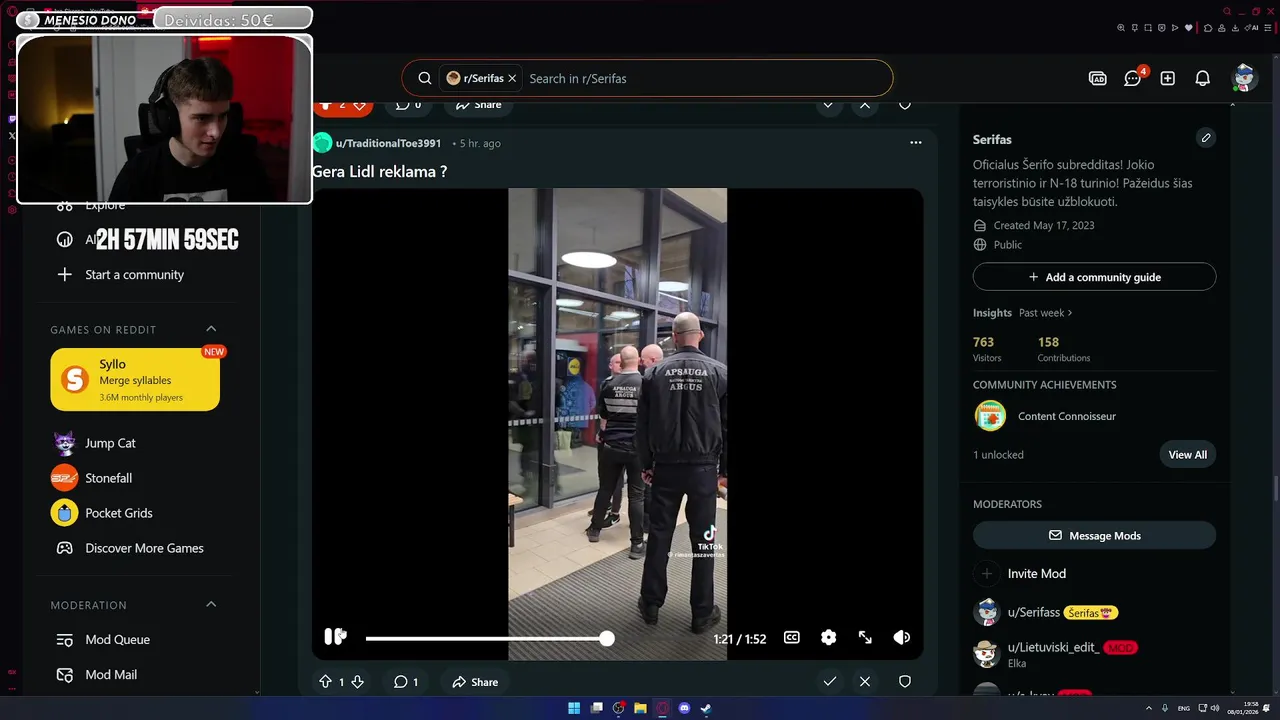1280x720 pixels.
Task: Upvote the Gera Lidl reklama post
Action: coord(325,682)
